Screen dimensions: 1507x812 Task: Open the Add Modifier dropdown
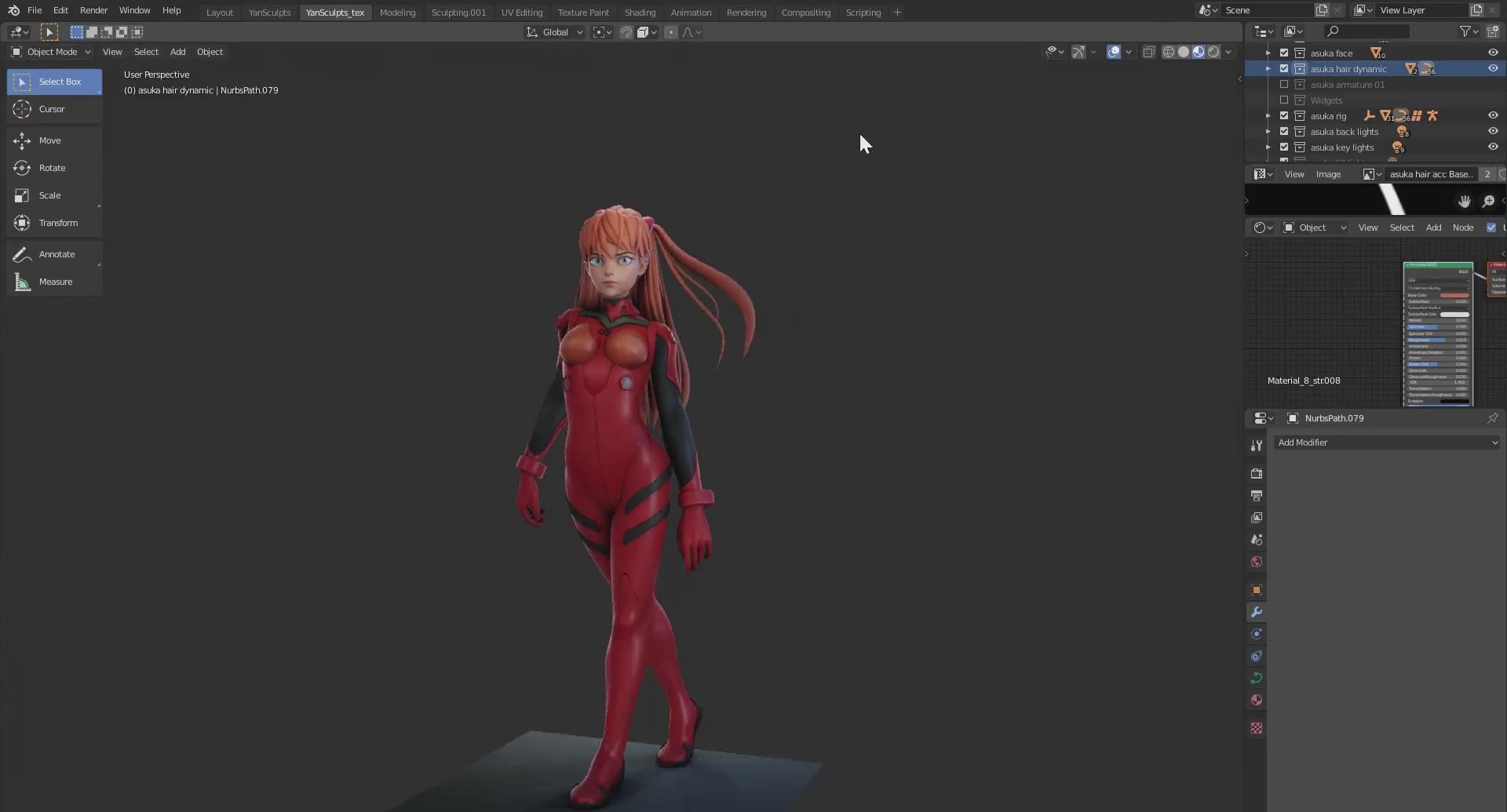[1387, 442]
